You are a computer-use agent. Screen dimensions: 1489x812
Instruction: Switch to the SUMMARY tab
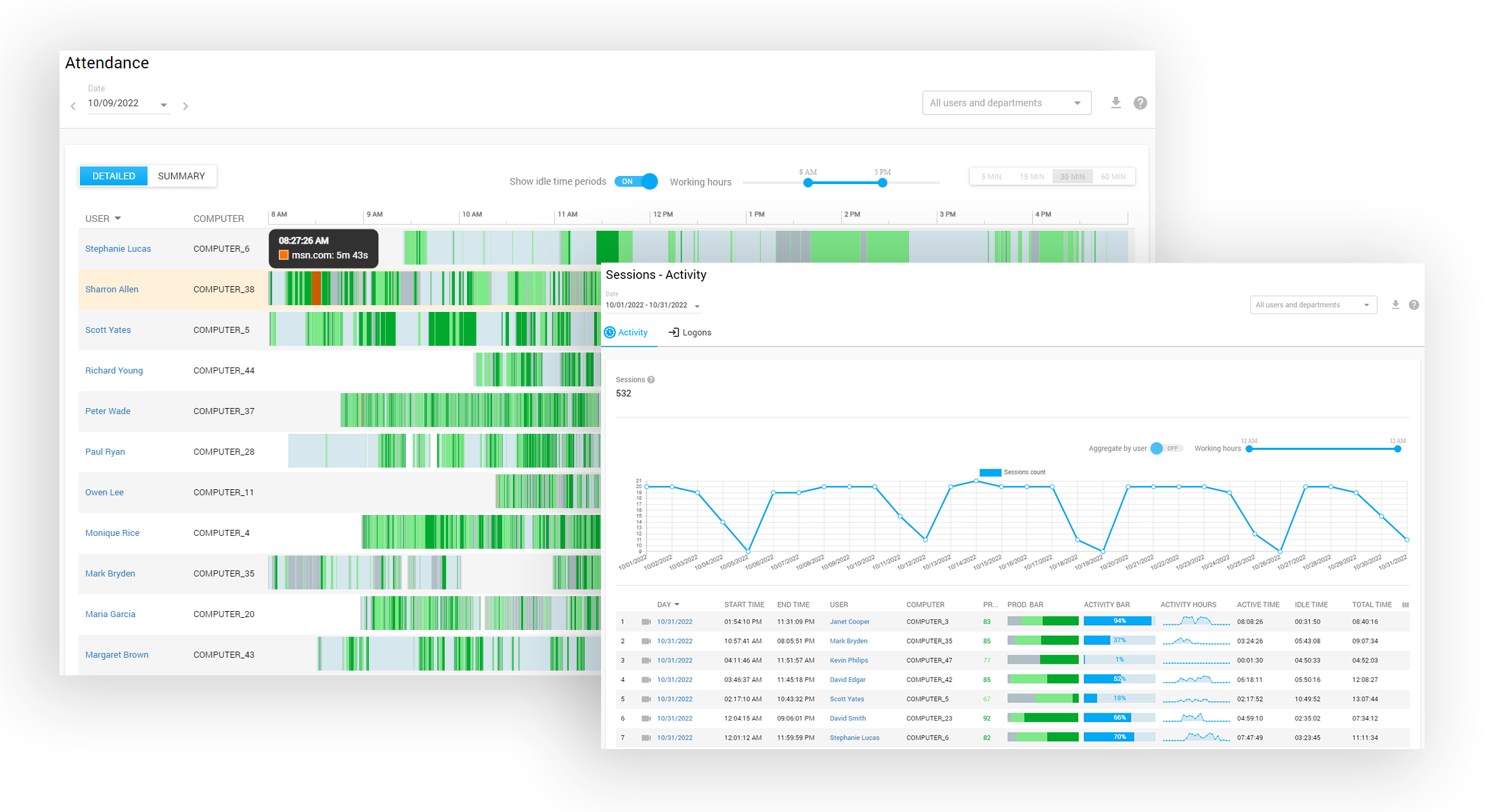(x=181, y=176)
